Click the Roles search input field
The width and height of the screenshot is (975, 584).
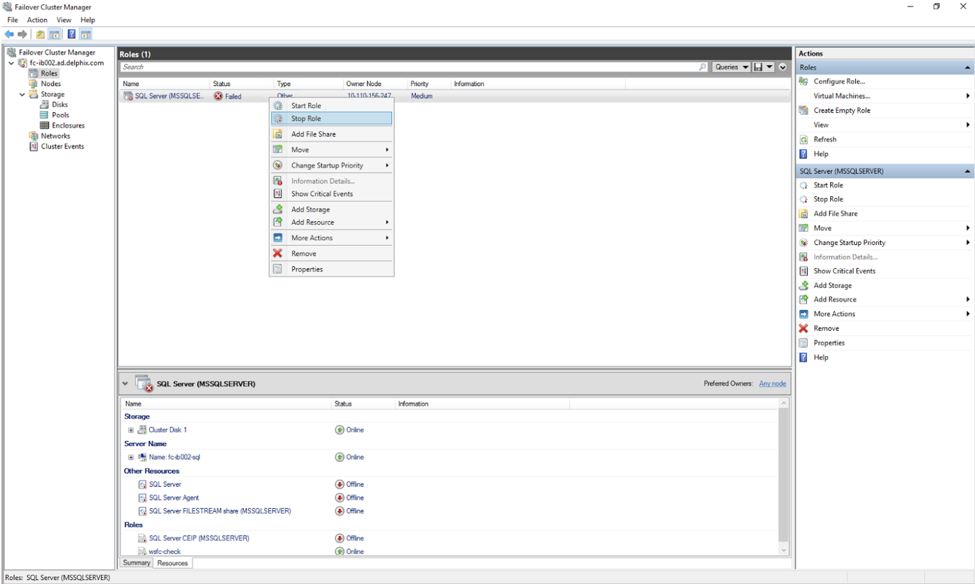[410, 67]
